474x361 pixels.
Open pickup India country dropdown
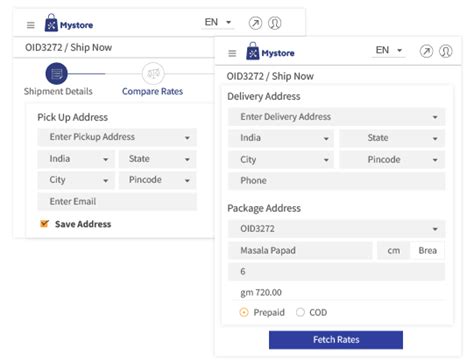76,159
